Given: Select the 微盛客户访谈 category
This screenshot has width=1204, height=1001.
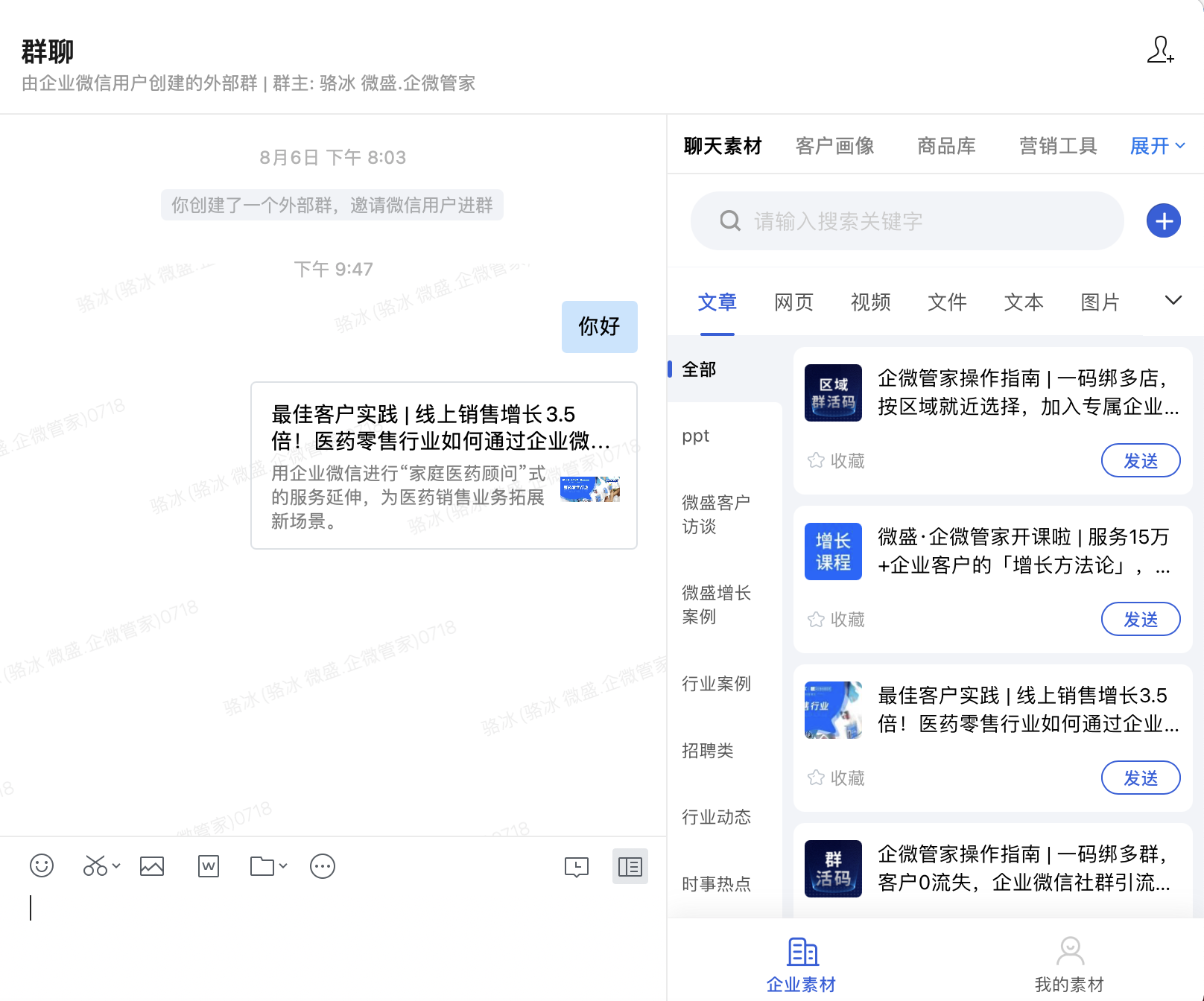Looking at the screenshot, I should 717,515.
